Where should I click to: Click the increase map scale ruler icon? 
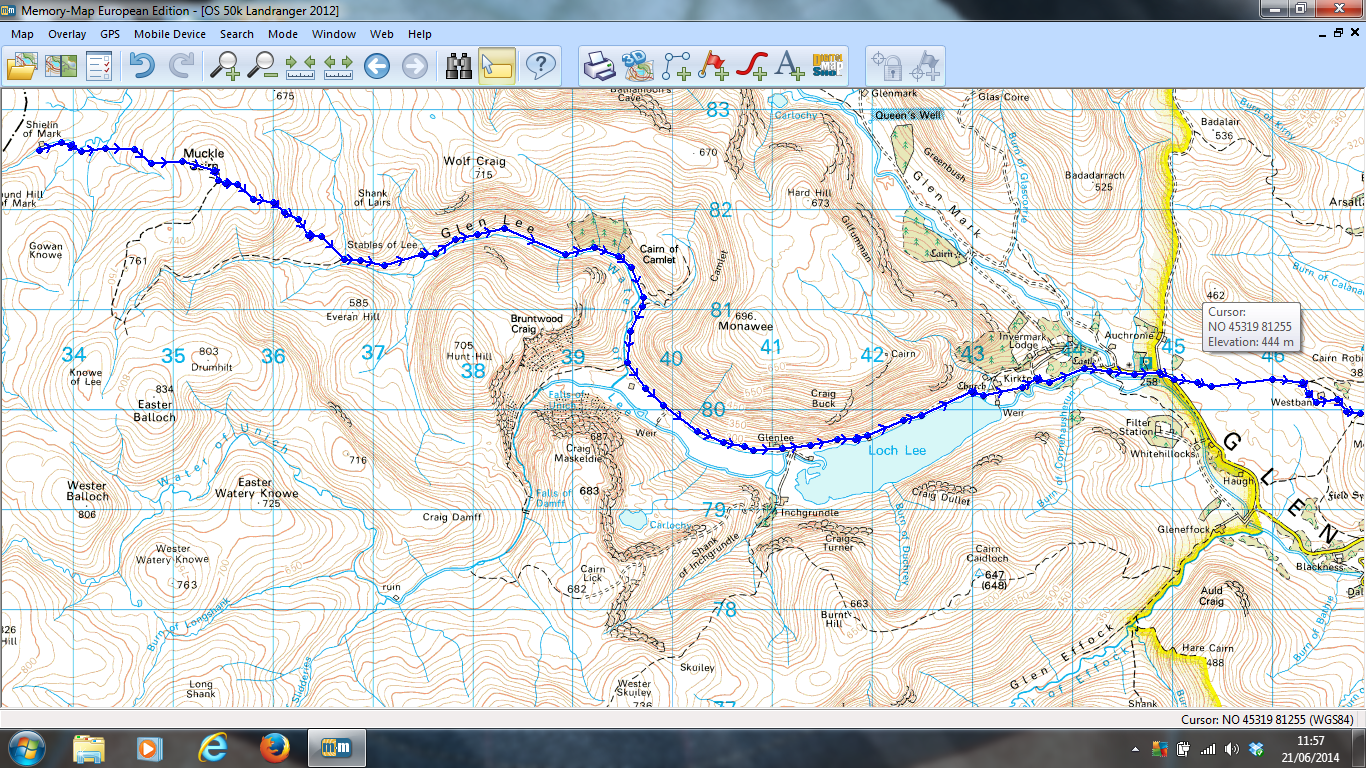pyautogui.click(x=339, y=66)
